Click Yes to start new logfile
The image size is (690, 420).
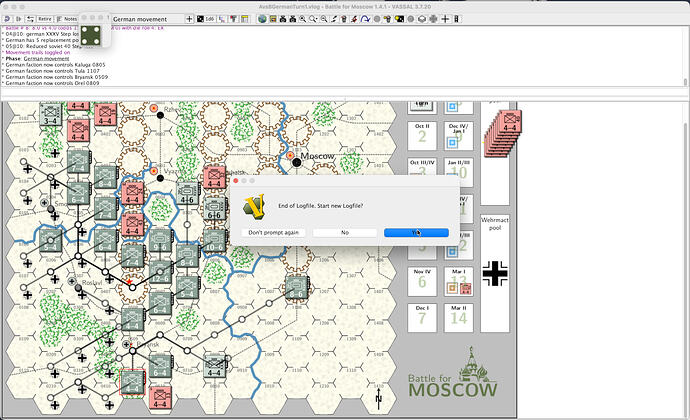(416, 232)
